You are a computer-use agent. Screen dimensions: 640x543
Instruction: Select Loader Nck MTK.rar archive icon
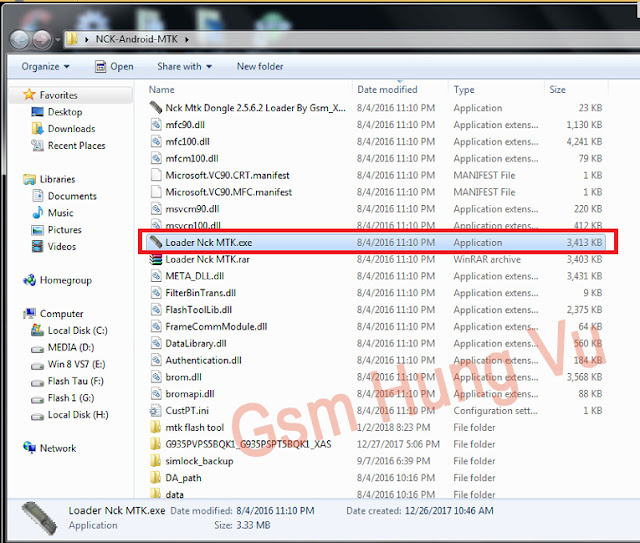[x=156, y=259]
